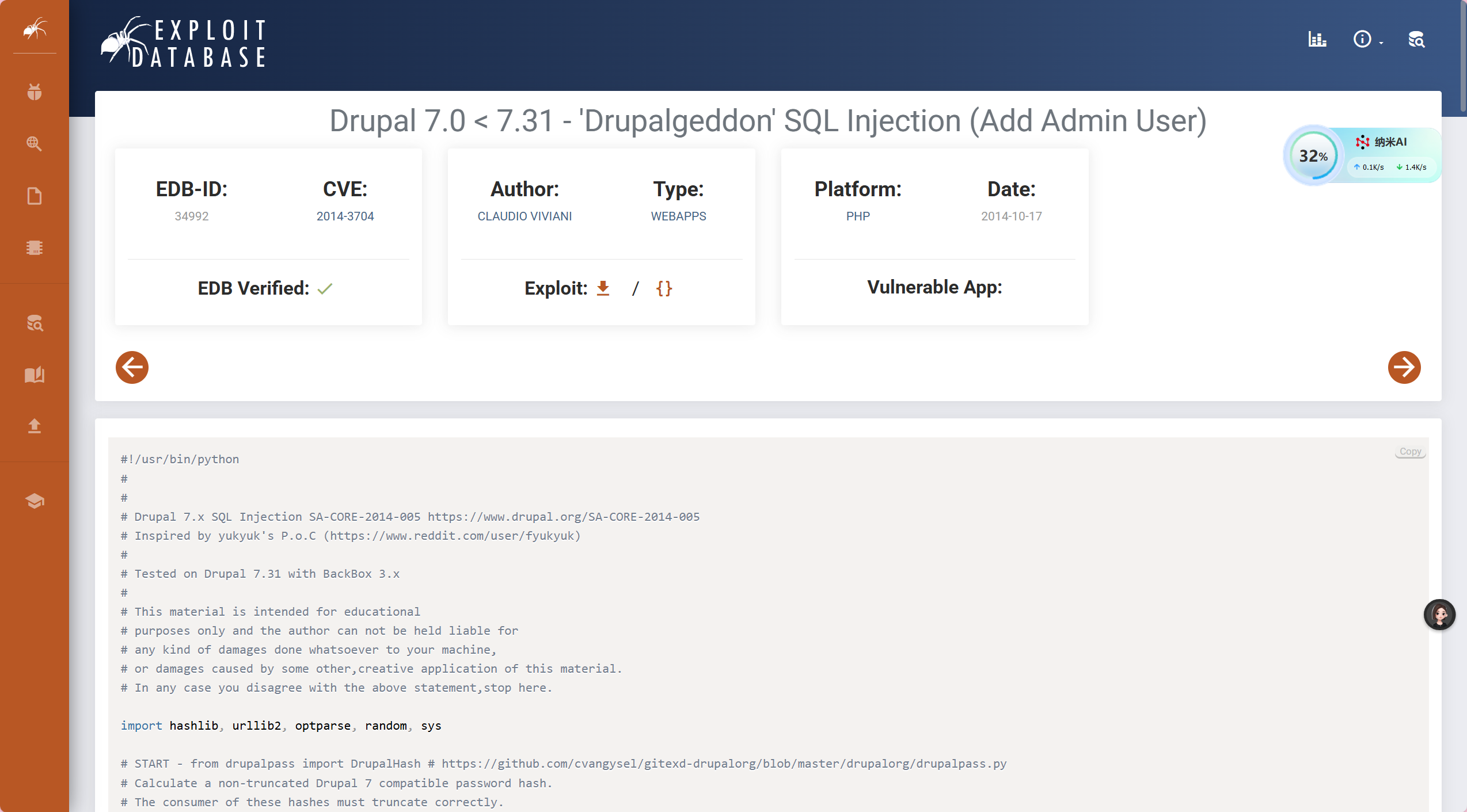This screenshot has width=1467, height=812.
Task: Open Search EDB icon in sidebar
Action: click(35, 323)
